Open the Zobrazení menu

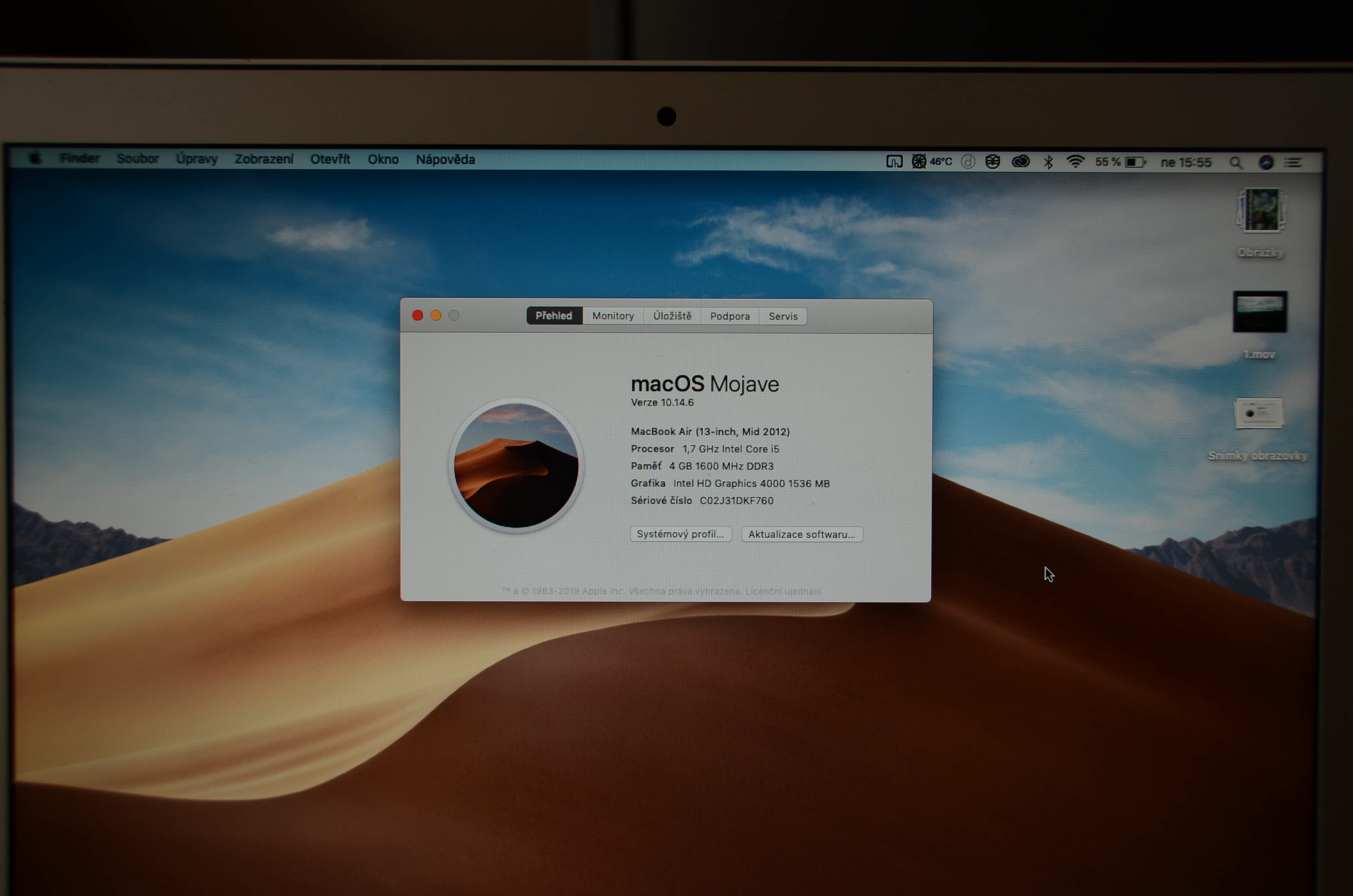point(264,159)
